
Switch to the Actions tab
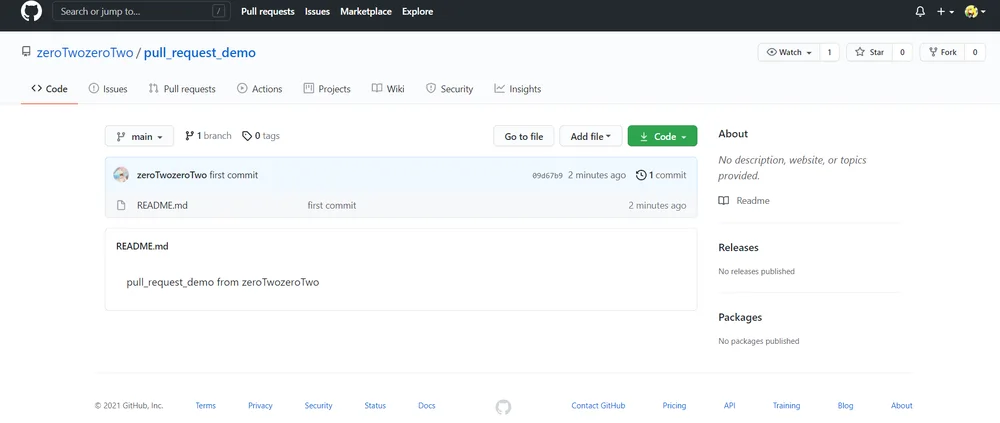pyautogui.click(x=260, y=89)
